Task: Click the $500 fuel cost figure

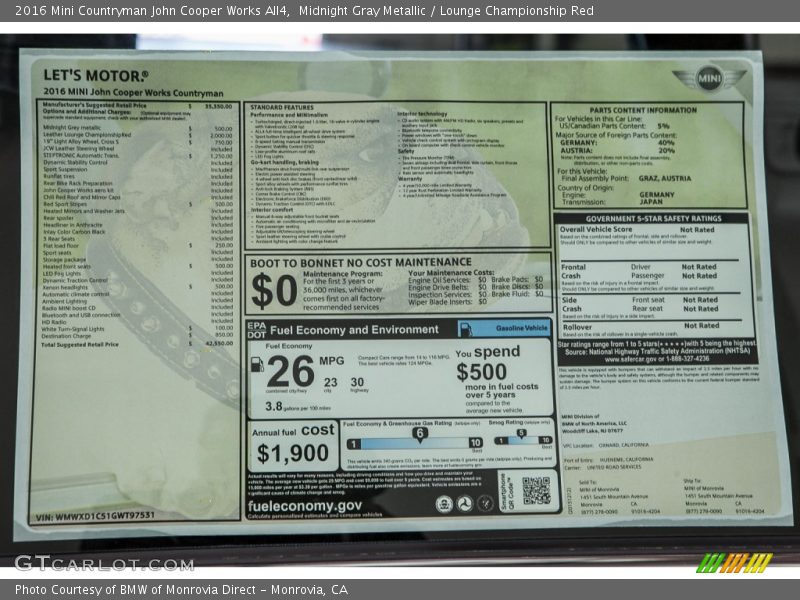Action: 481,372
